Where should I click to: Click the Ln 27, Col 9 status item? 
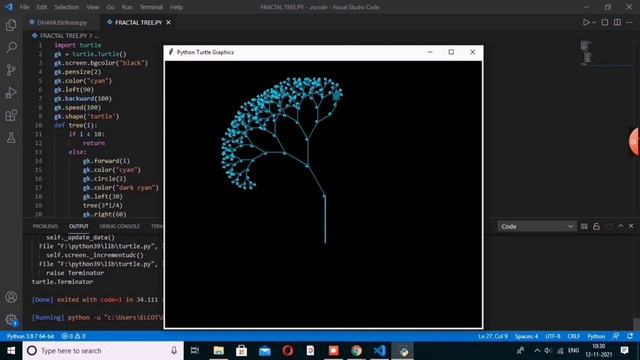[493, 336]
